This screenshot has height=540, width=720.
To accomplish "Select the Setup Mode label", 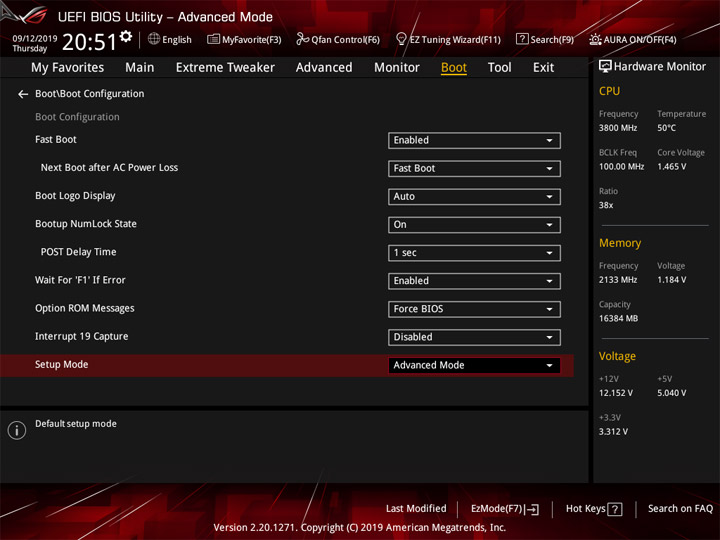I will pos(62,365).
